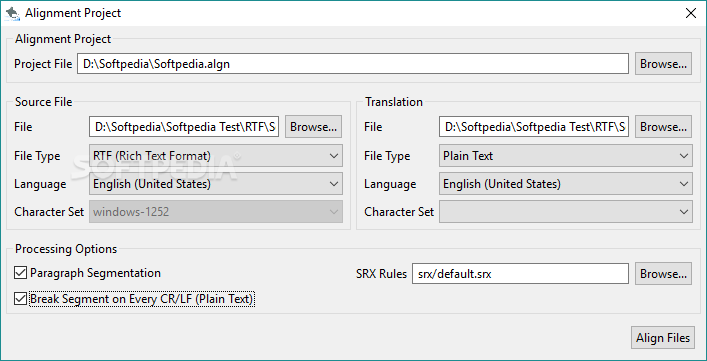The image size is (707, 361).
Task: Open the Translation Language dropdown
Action: [566, 184]
